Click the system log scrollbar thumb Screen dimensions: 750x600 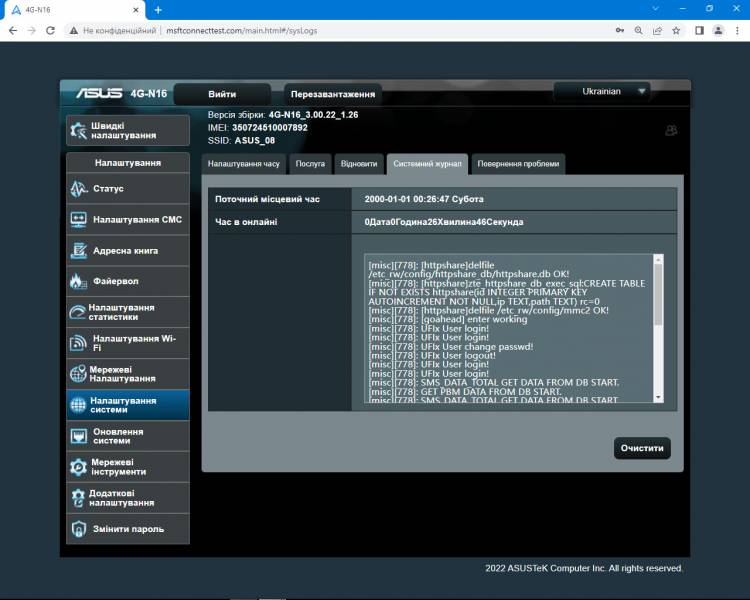(x=659, y=294)
